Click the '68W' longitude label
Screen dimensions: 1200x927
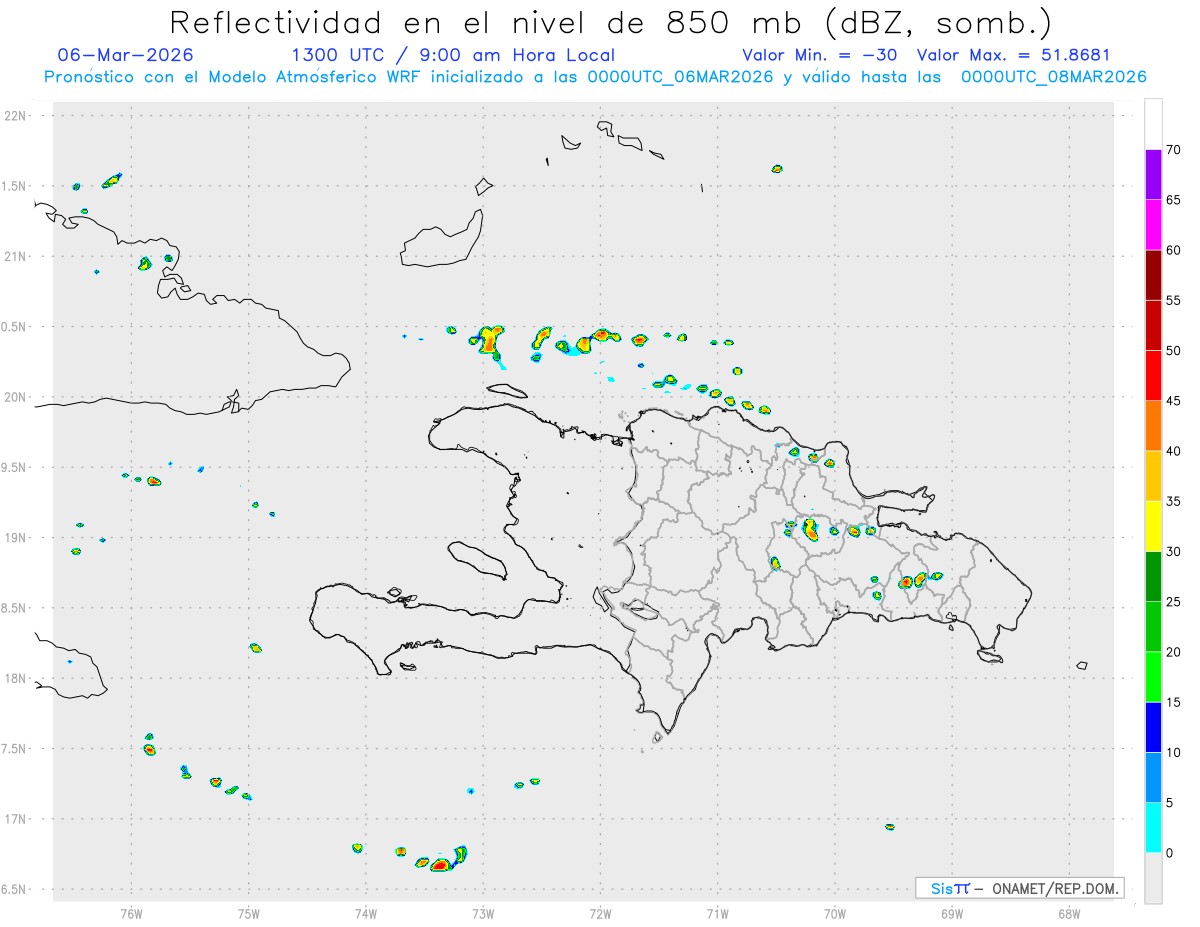tap(1069, 912)
